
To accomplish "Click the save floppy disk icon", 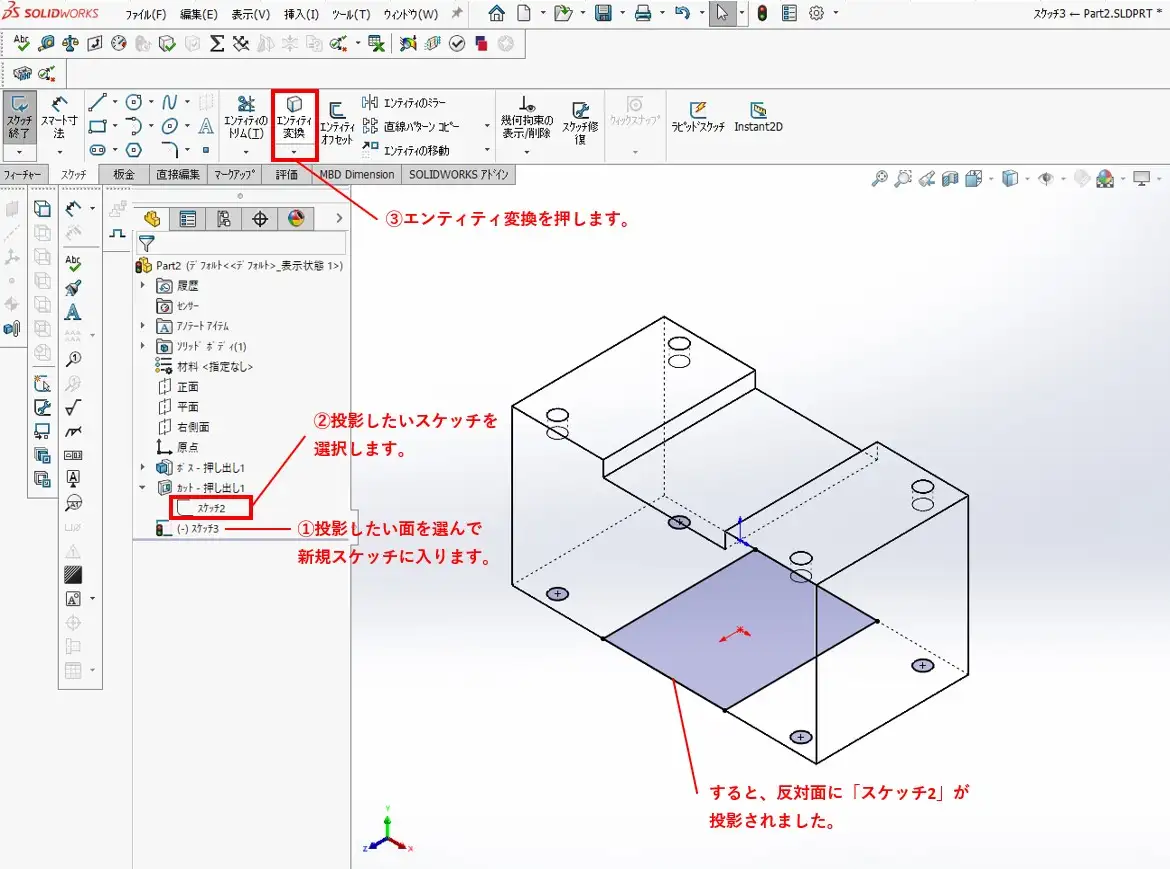I will [x=603, y=14].
